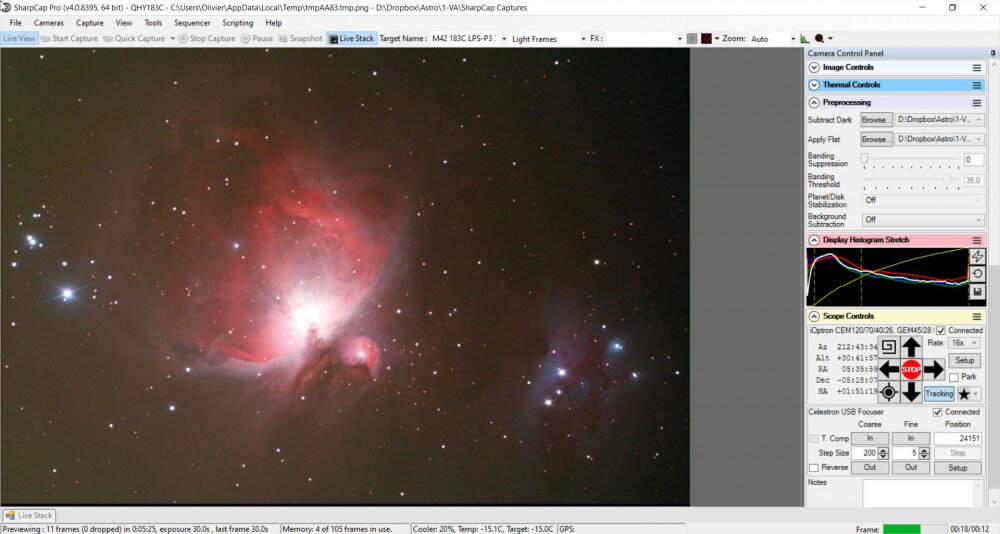
Task: Move the mount with the right arrow
Action: [x=934, y=369]
